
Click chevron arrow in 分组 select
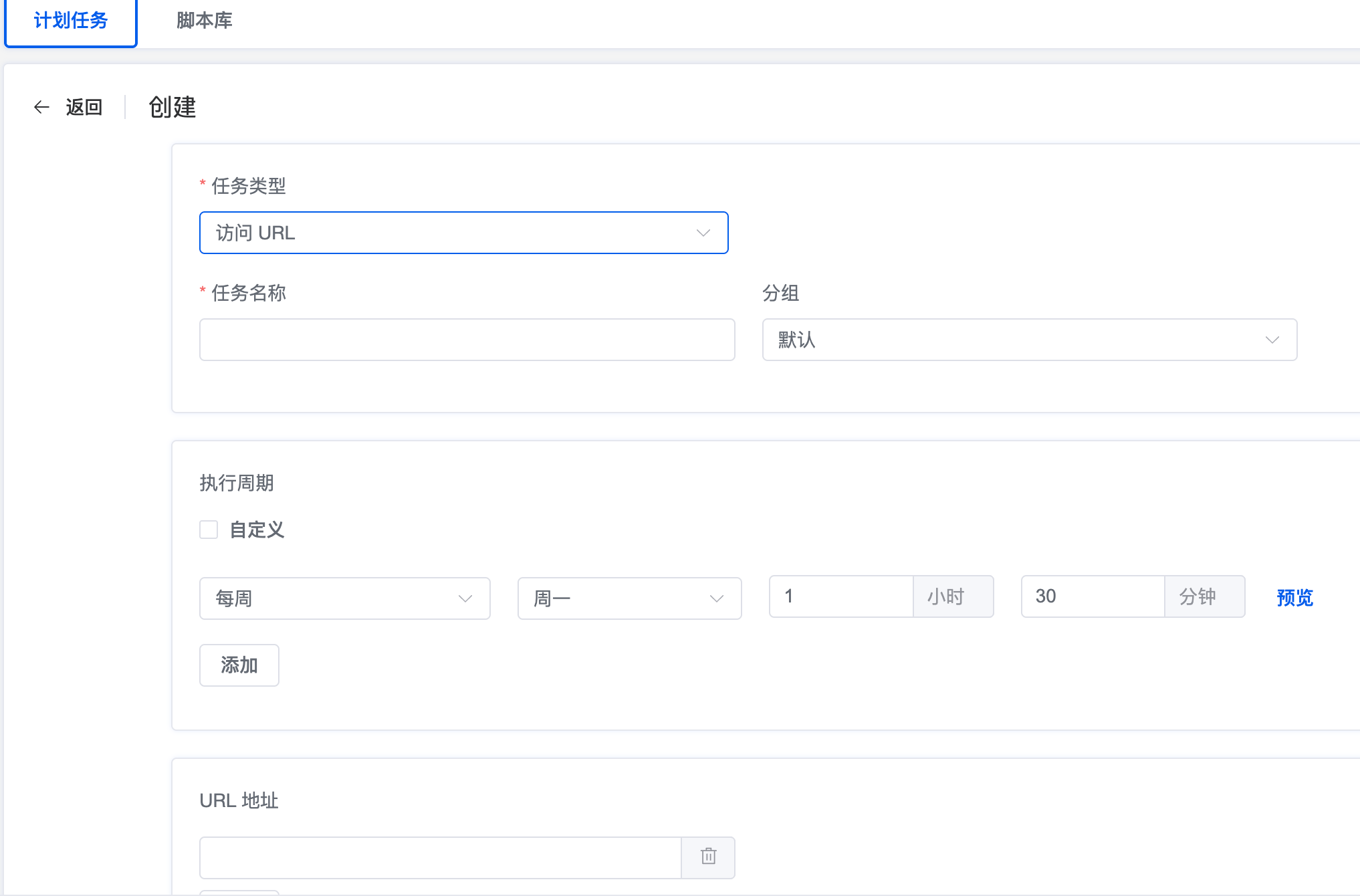click(1272, 340)
